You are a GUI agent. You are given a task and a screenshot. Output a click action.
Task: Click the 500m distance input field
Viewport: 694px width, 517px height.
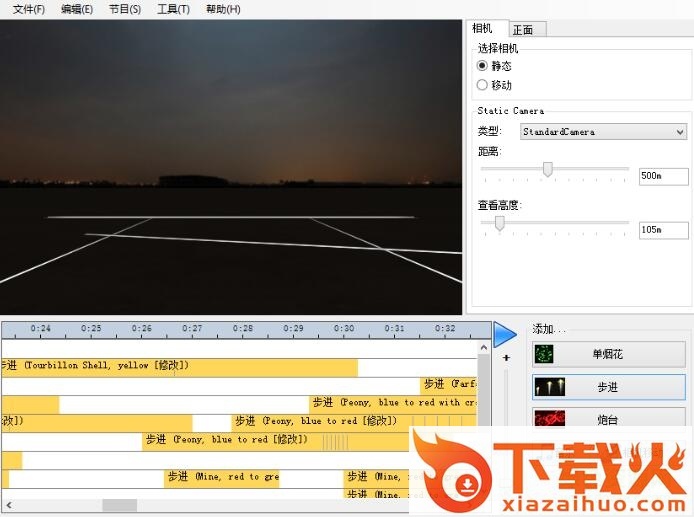tap(663, 176)
